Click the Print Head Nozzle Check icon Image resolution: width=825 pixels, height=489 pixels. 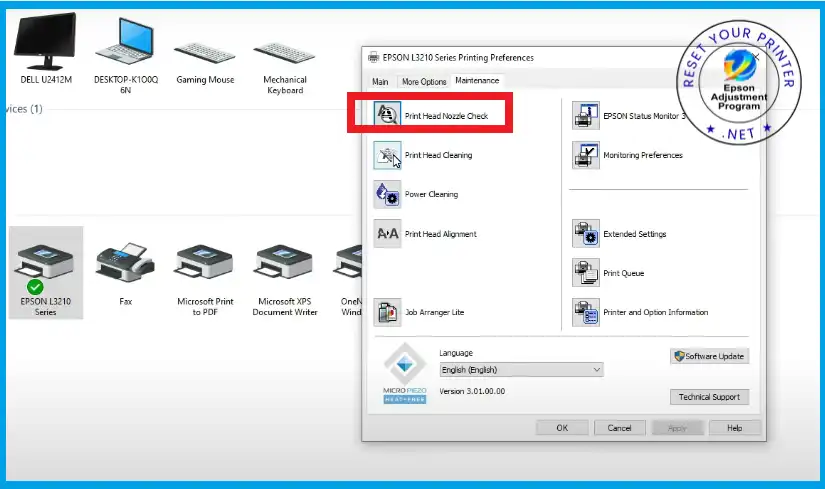[x=387, y=114]
